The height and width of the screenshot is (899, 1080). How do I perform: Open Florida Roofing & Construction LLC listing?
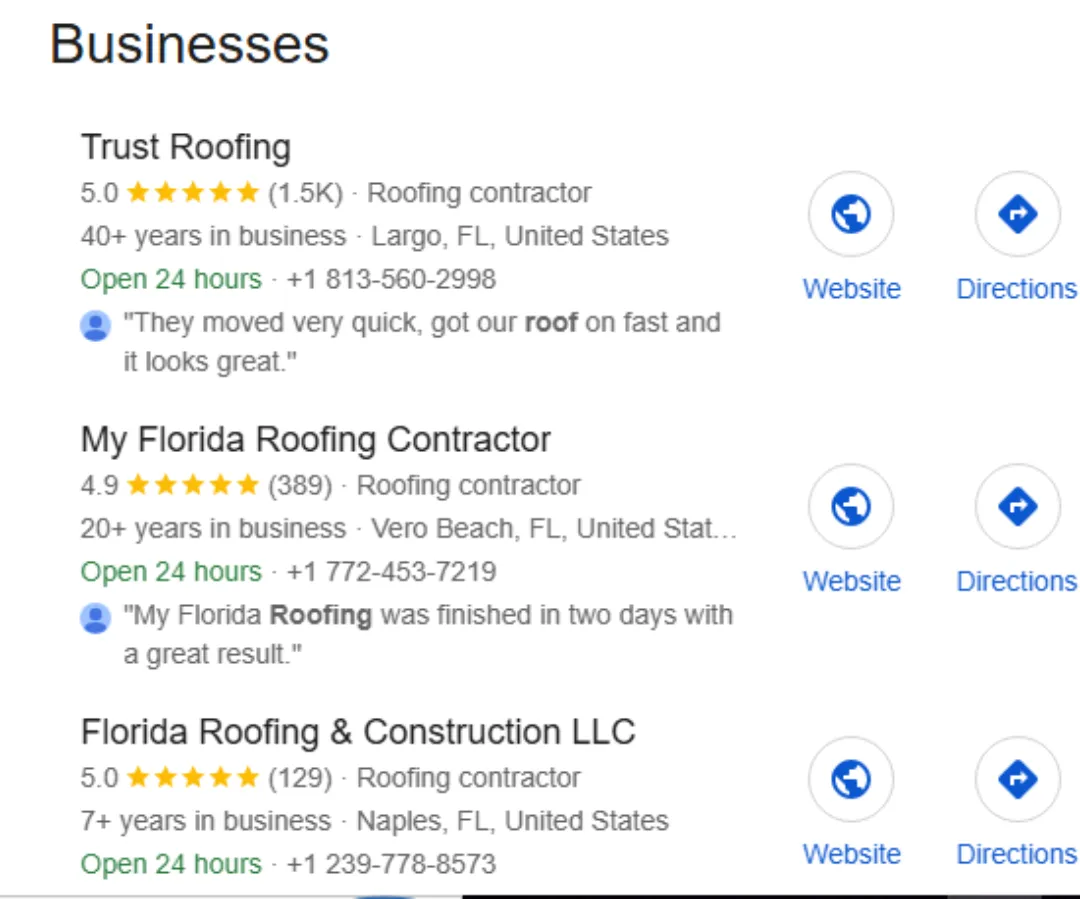pyautogui.click(x=358, y=732)
